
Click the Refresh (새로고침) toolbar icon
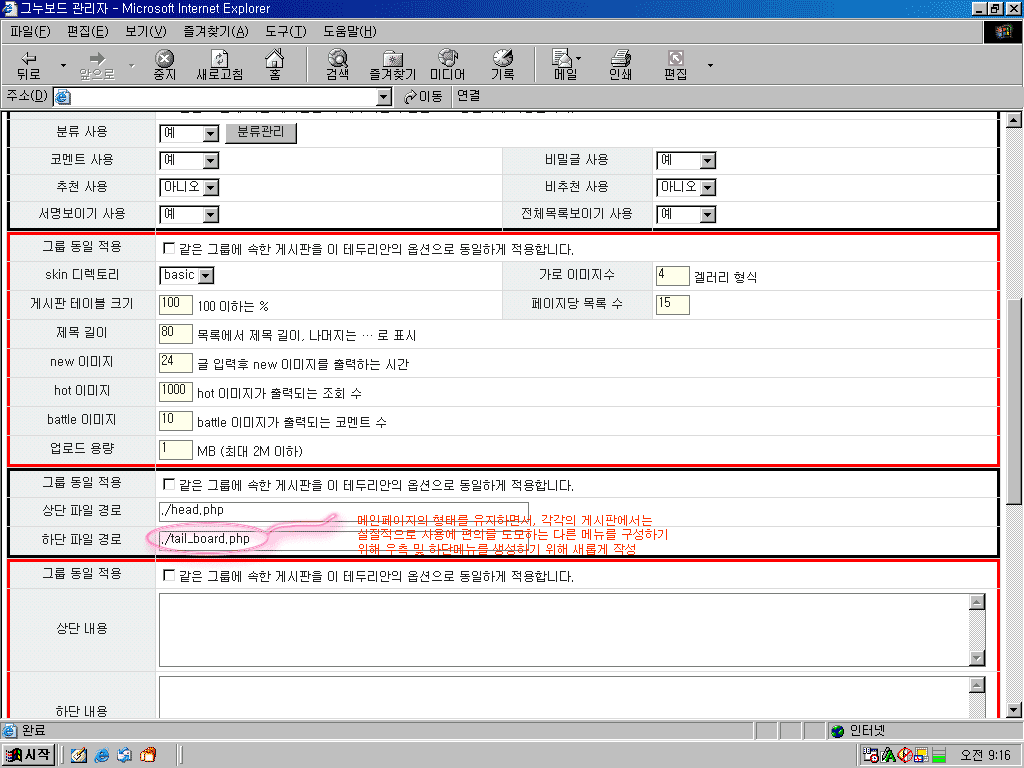coord(221,65)
